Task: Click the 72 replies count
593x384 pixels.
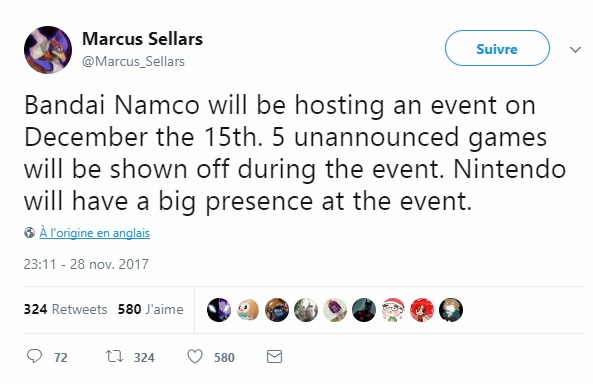Action: 61,358
